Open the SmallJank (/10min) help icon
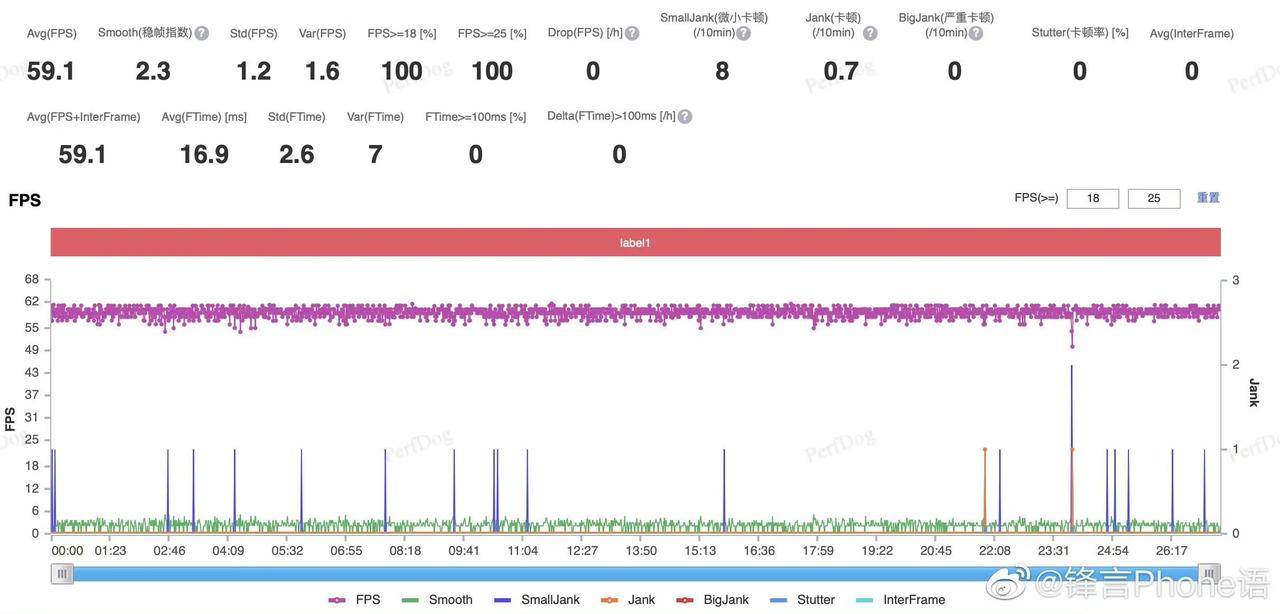The height and width of the screenshot is (614, 1280). pyautogui.click(x=743, y=33)
